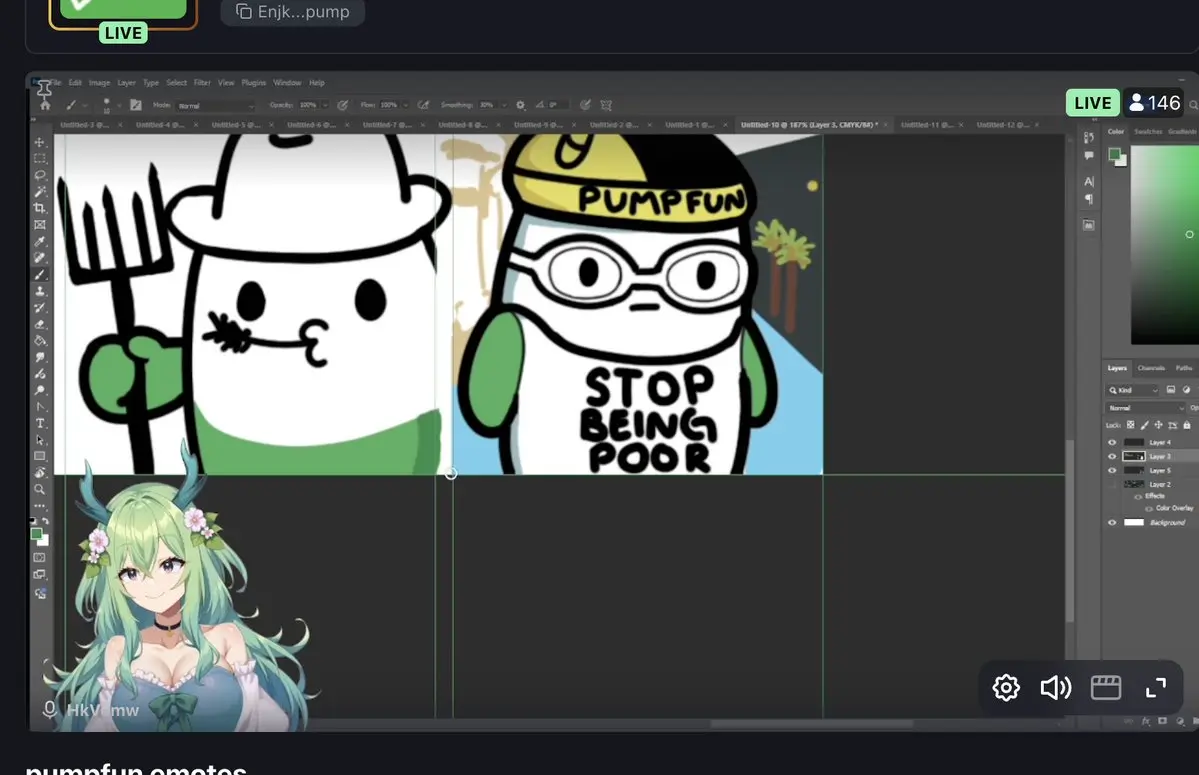Select the Pen tool

point(40,407)
